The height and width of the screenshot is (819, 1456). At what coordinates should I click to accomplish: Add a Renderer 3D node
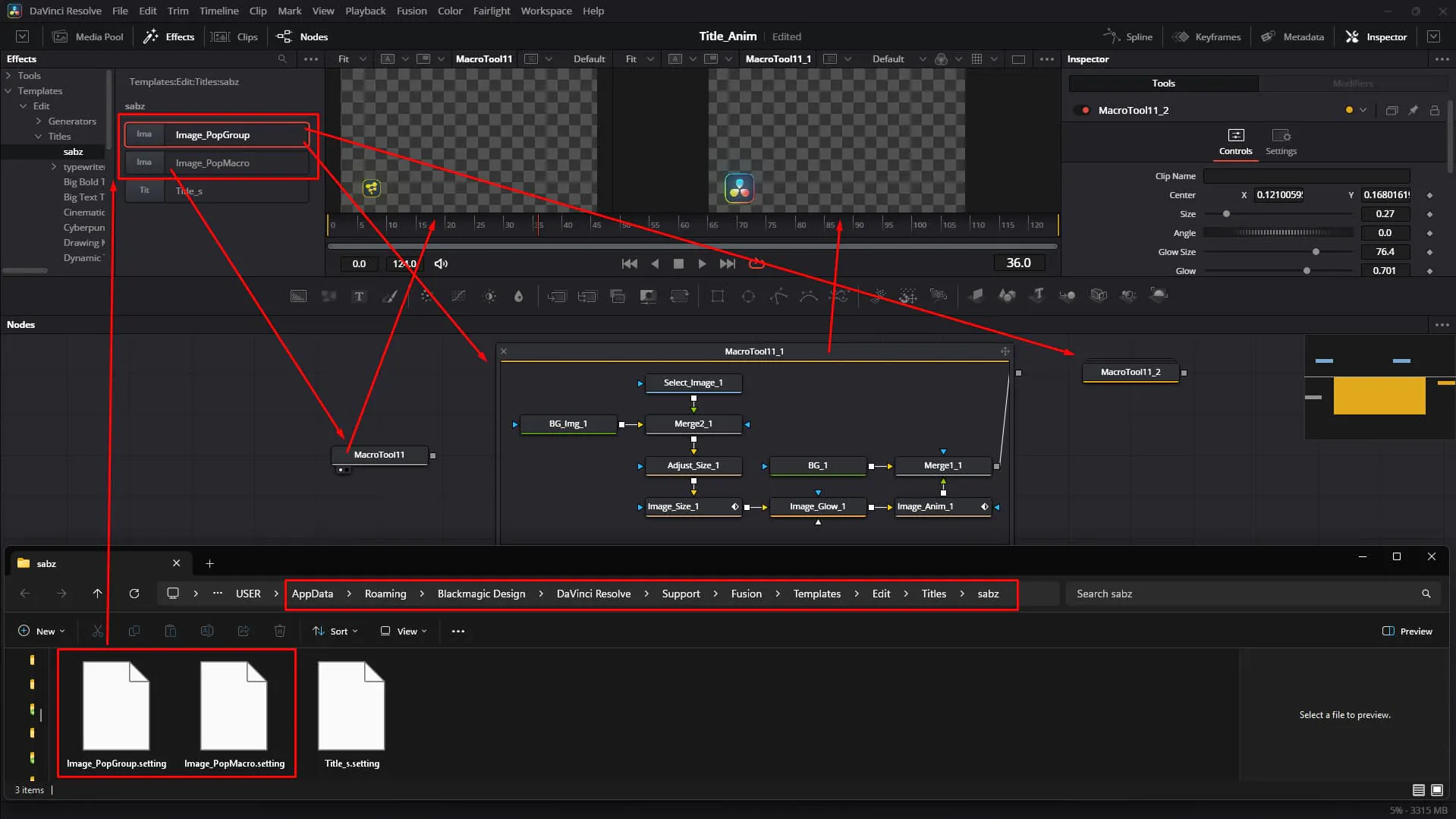[1159, 296]
